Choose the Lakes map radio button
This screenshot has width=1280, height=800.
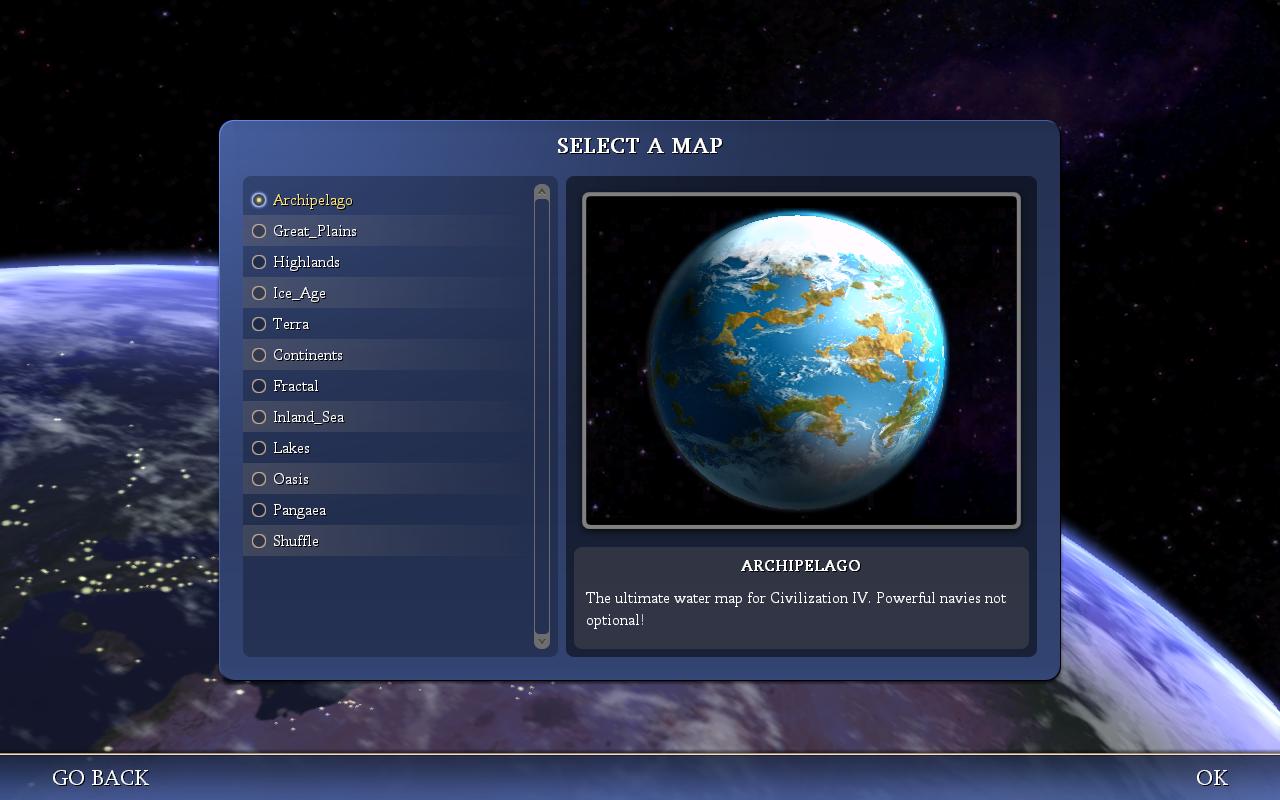259,448
